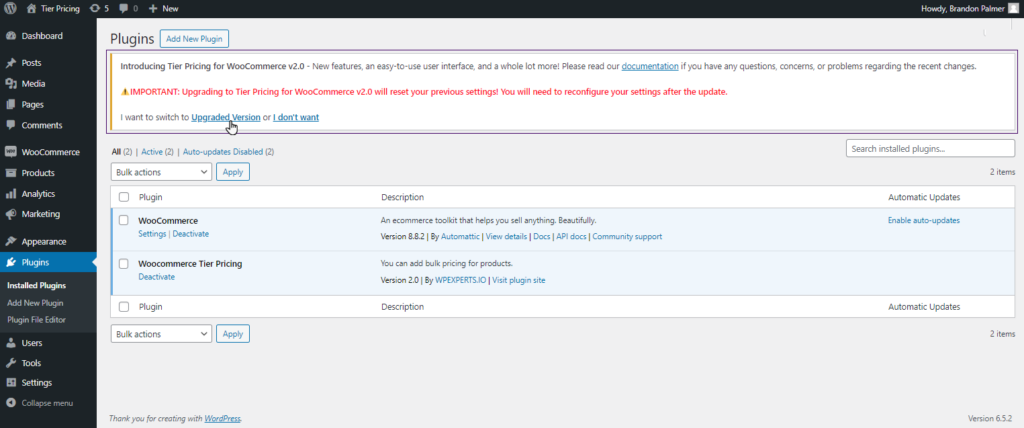This screenshot has width=1024, height=428.
Task: Click the top Automatic Updates column header
Action: click(x=924, y=197)
